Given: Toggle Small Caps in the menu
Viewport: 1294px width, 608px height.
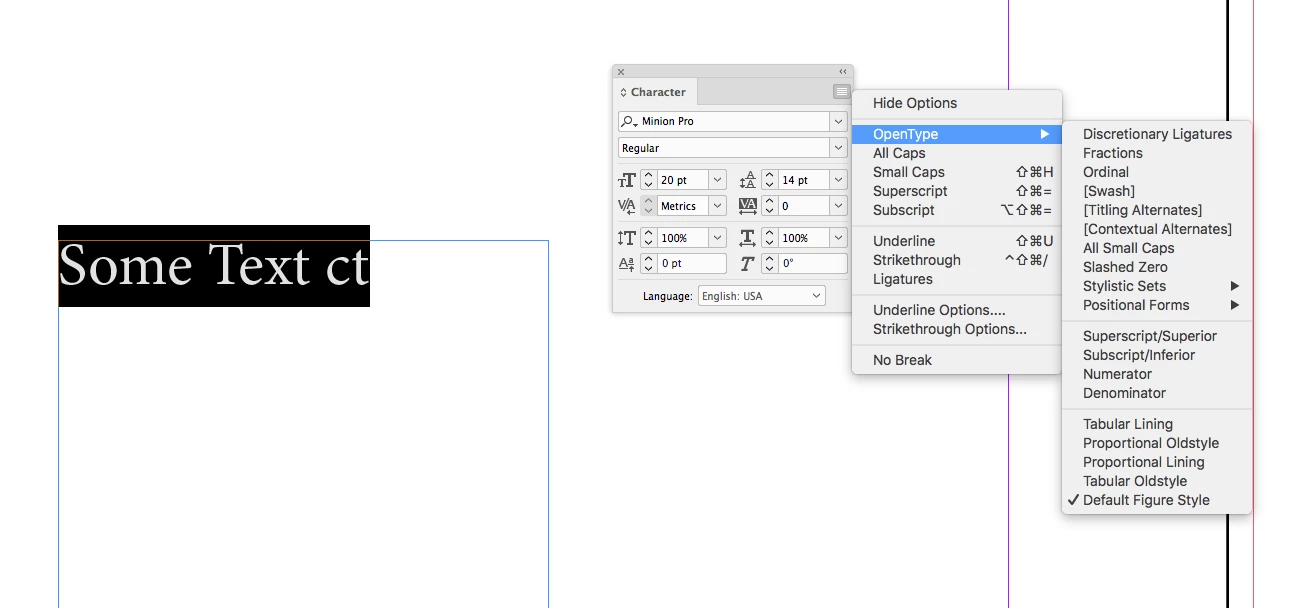Looking at the screenshot, I should pos(956,172).
